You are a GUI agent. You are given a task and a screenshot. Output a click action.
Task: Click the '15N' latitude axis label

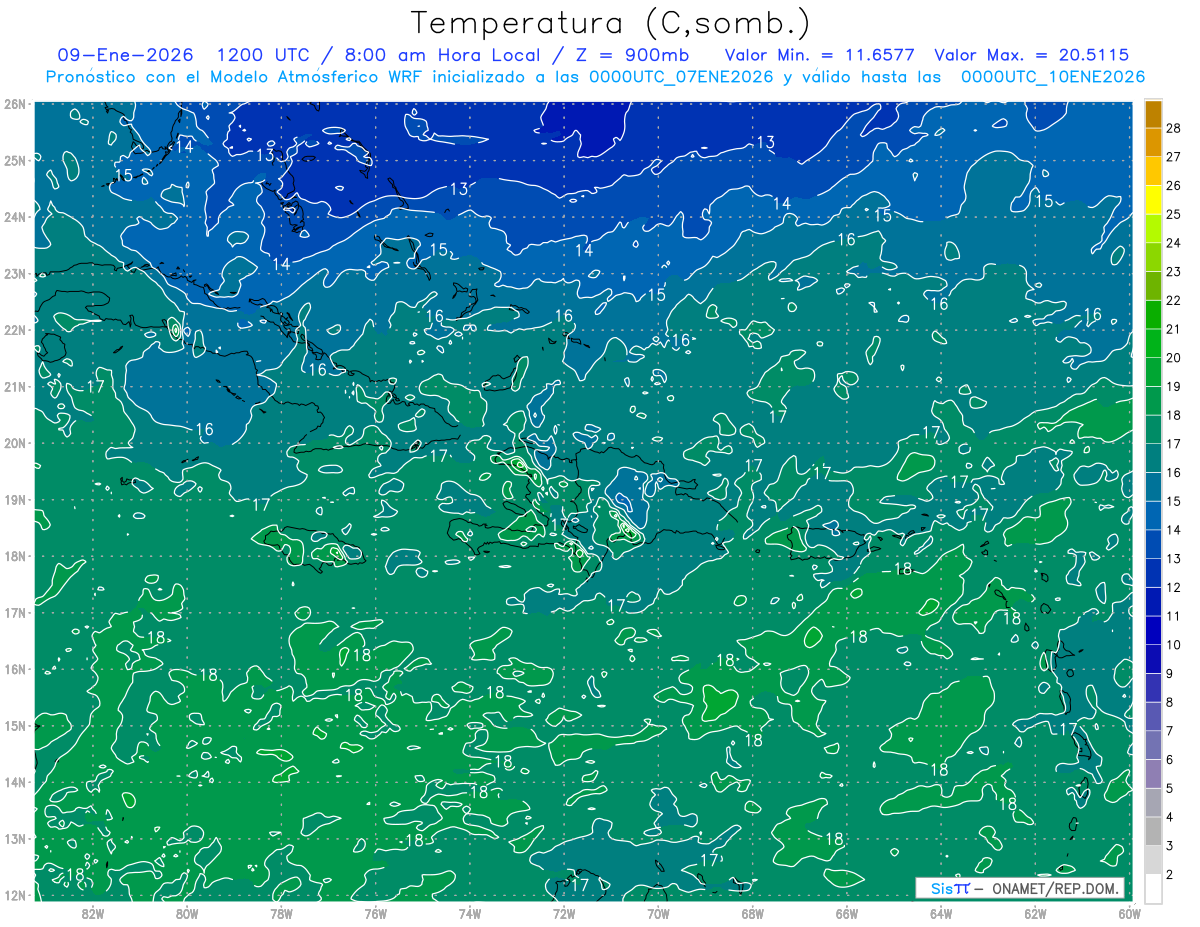coord(14,725)
